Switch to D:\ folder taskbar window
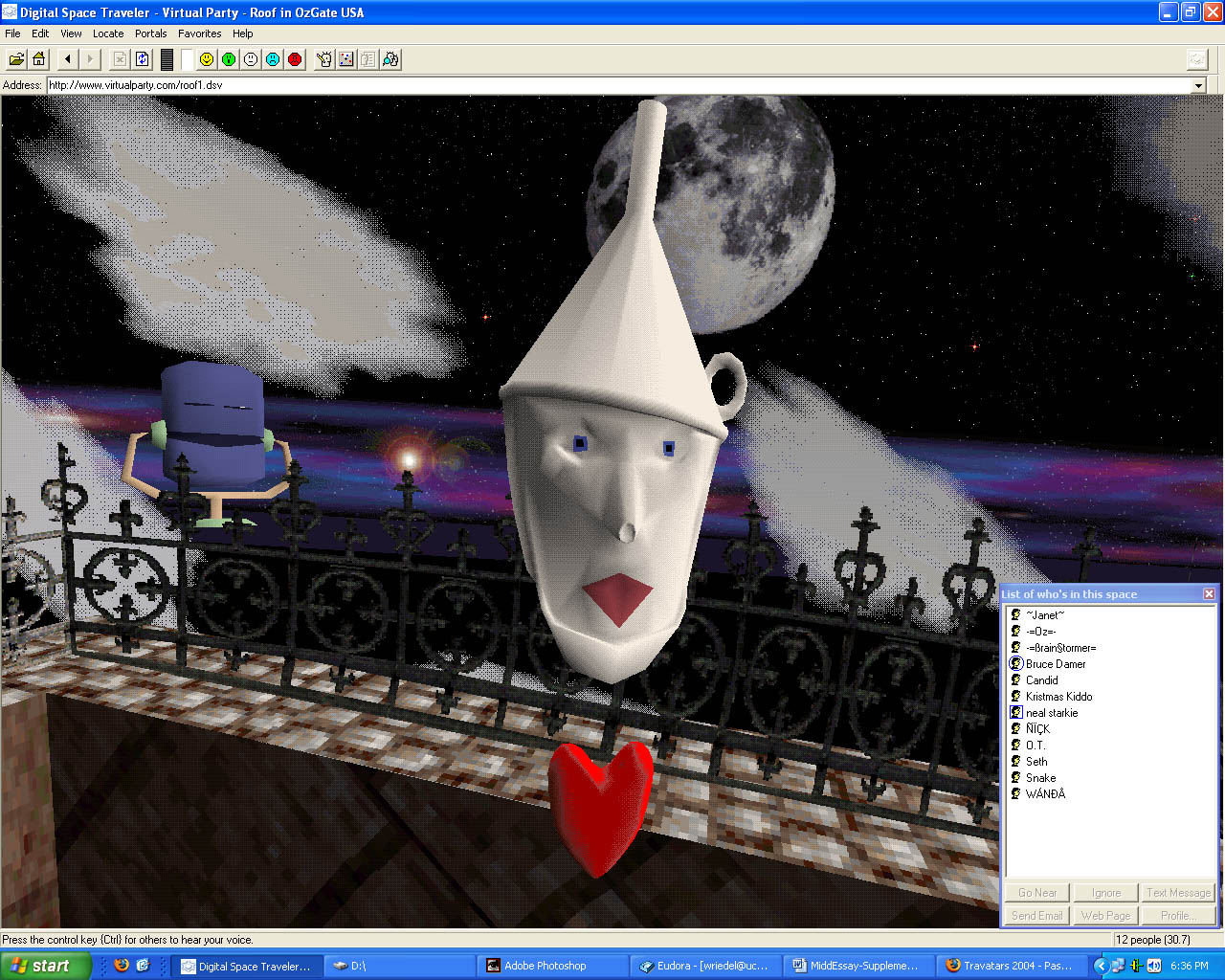The height and width of the screenshot is (980, 1225). (400, 966)
